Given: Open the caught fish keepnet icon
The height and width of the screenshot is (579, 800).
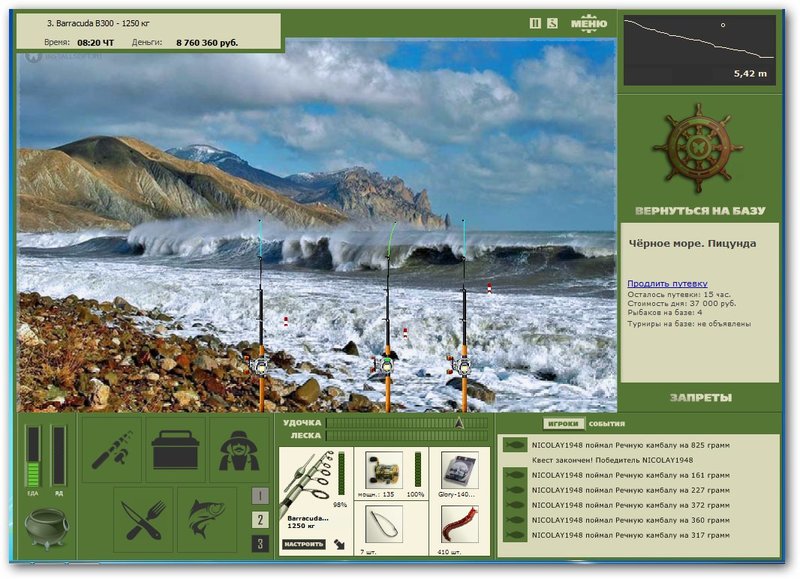Looking at the screenshot, I should (x=207, y=520).
